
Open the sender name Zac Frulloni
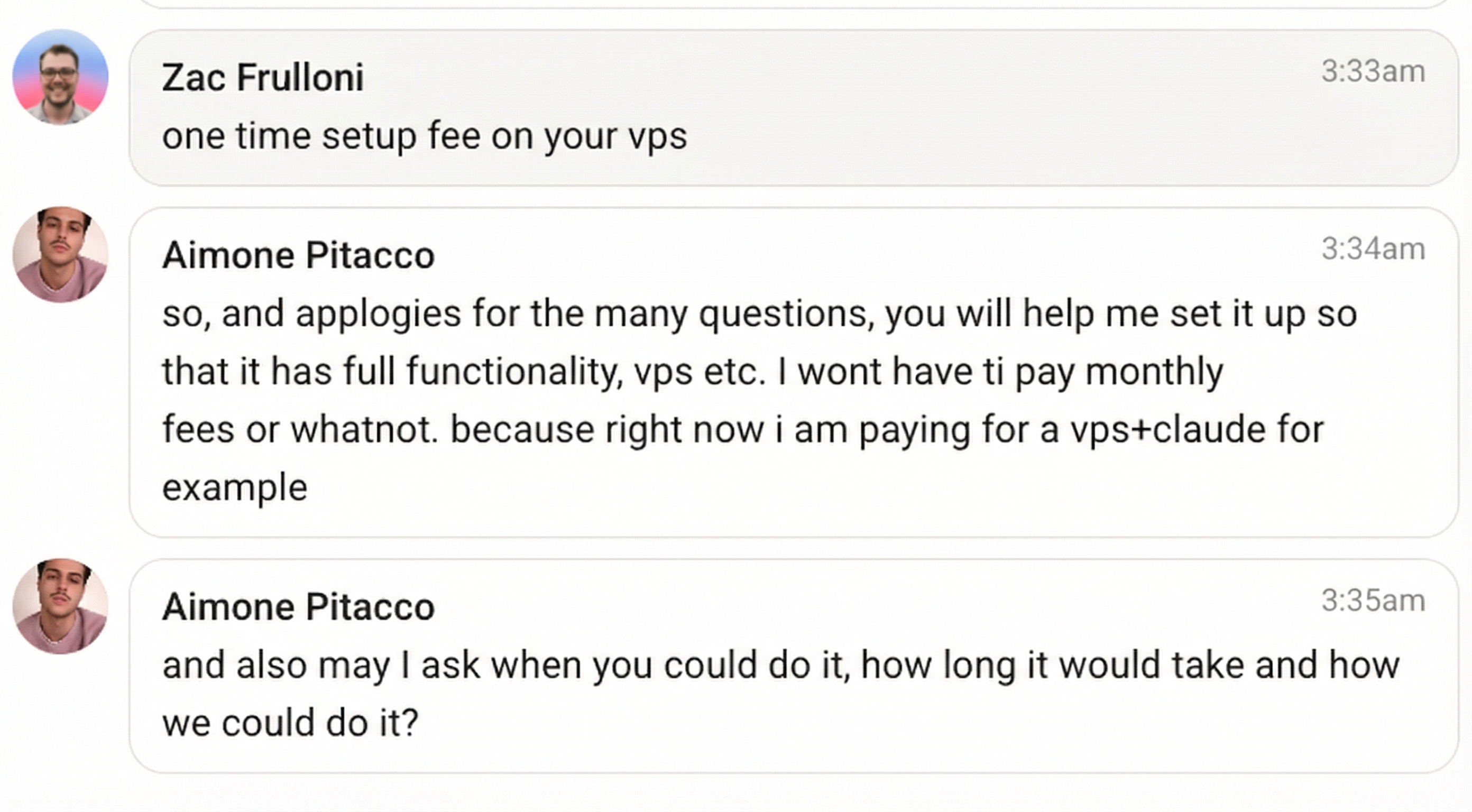click(x=262, y=78)
